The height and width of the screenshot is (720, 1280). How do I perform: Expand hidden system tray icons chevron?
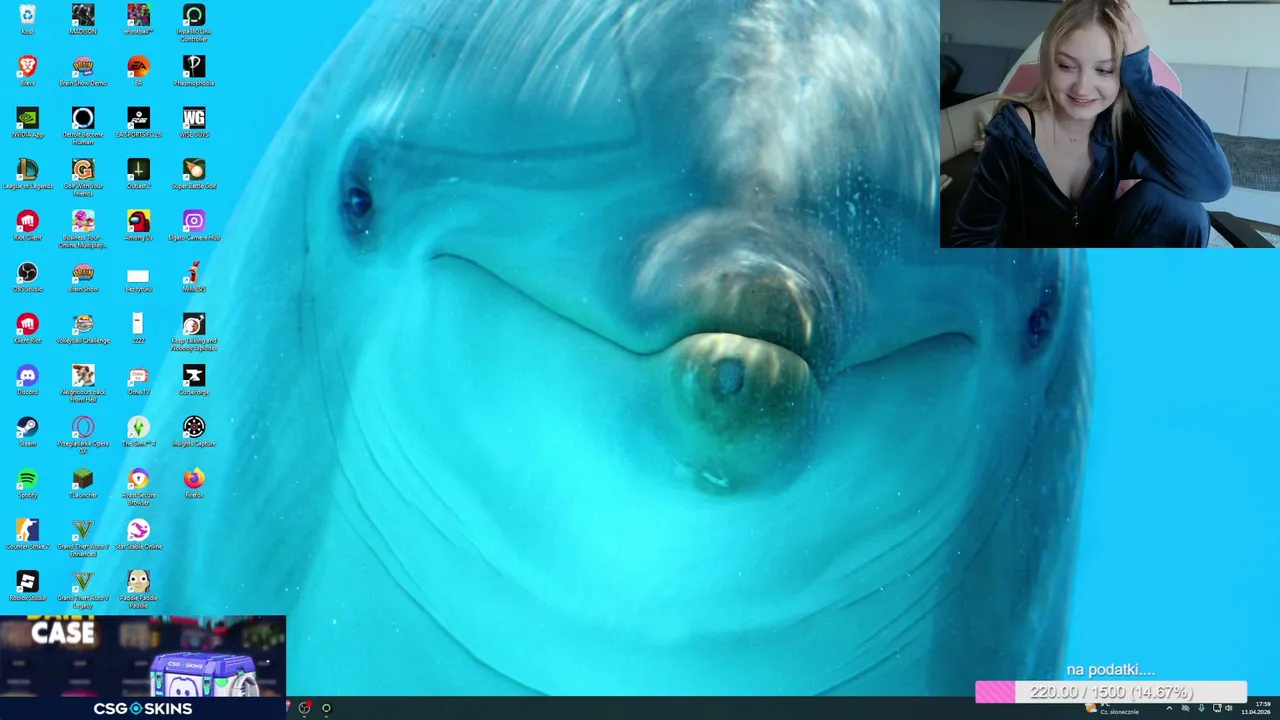click(1169, 708)
